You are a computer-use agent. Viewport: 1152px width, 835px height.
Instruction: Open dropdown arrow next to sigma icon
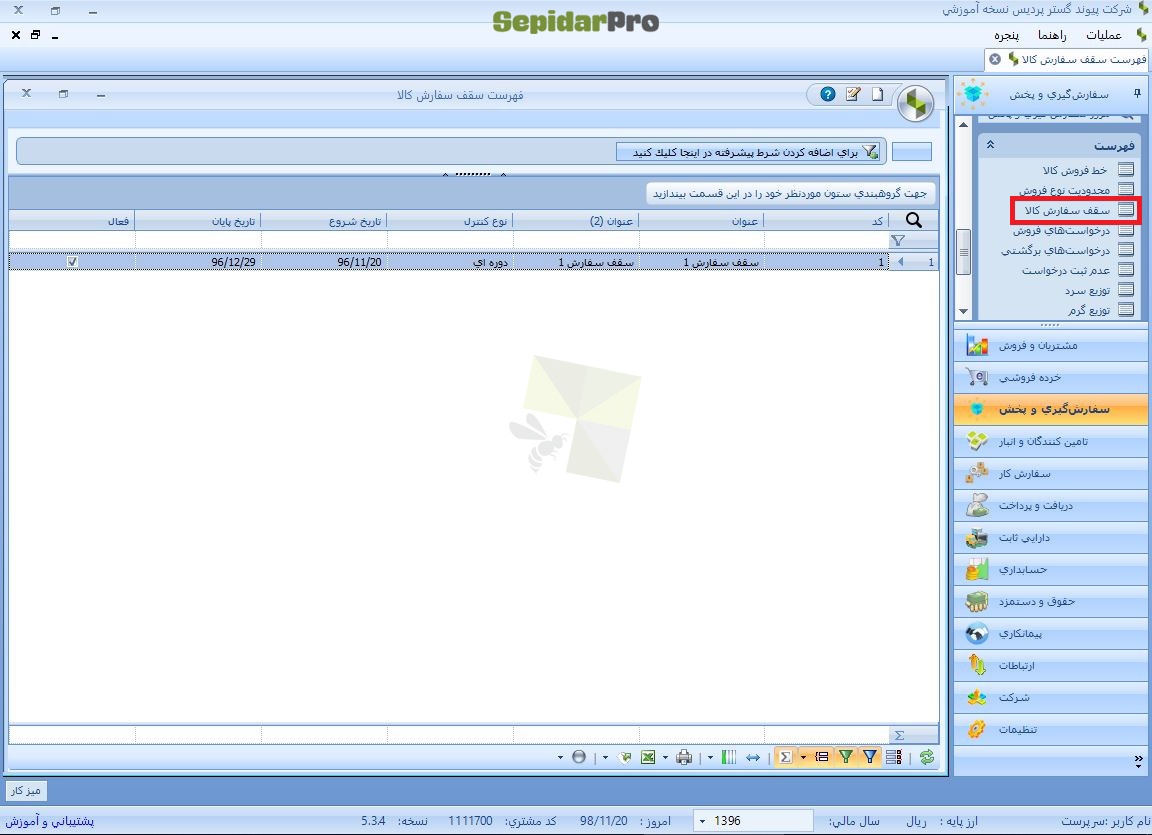803,757
